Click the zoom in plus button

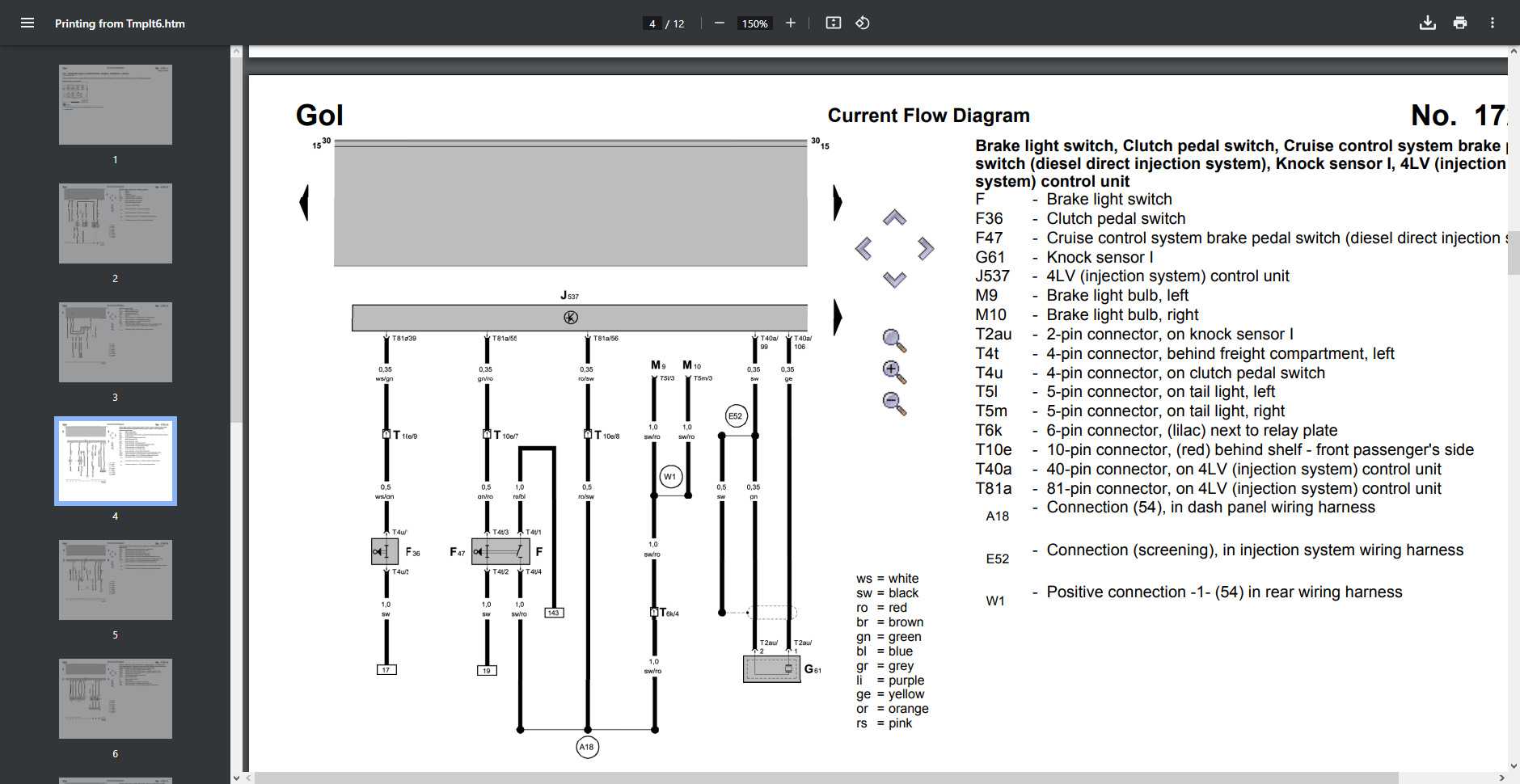pos(791,23)
